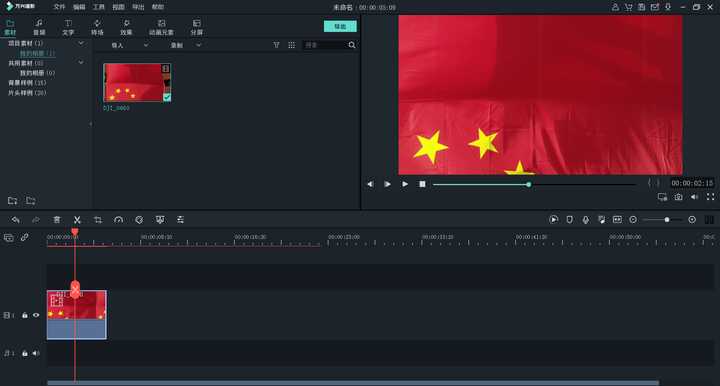
Task: Play frame-forward button in preview
Action: [388, 184]
